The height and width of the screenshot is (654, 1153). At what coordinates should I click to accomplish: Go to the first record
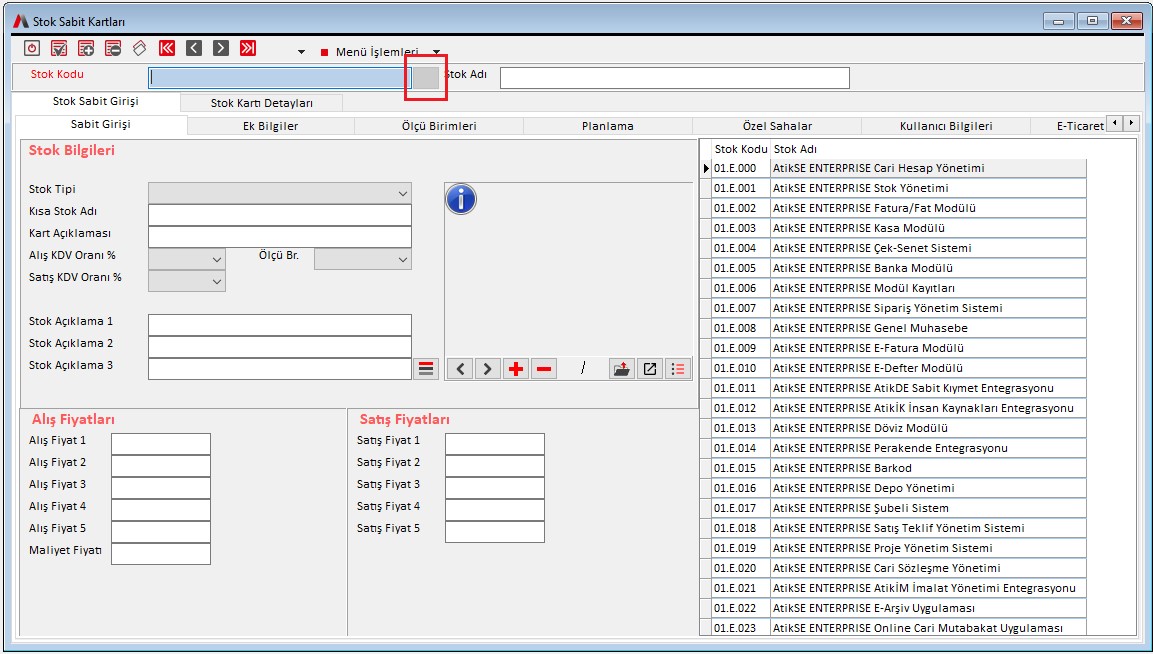coord(167,49)
